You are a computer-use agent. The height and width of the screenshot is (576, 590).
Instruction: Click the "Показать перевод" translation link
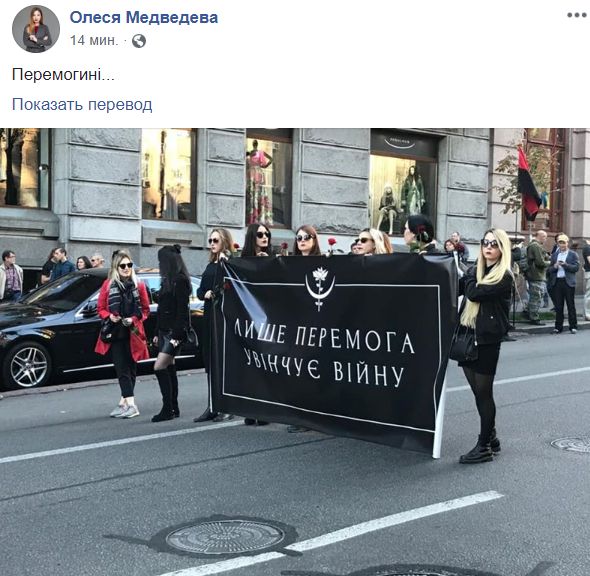(82, 104)
